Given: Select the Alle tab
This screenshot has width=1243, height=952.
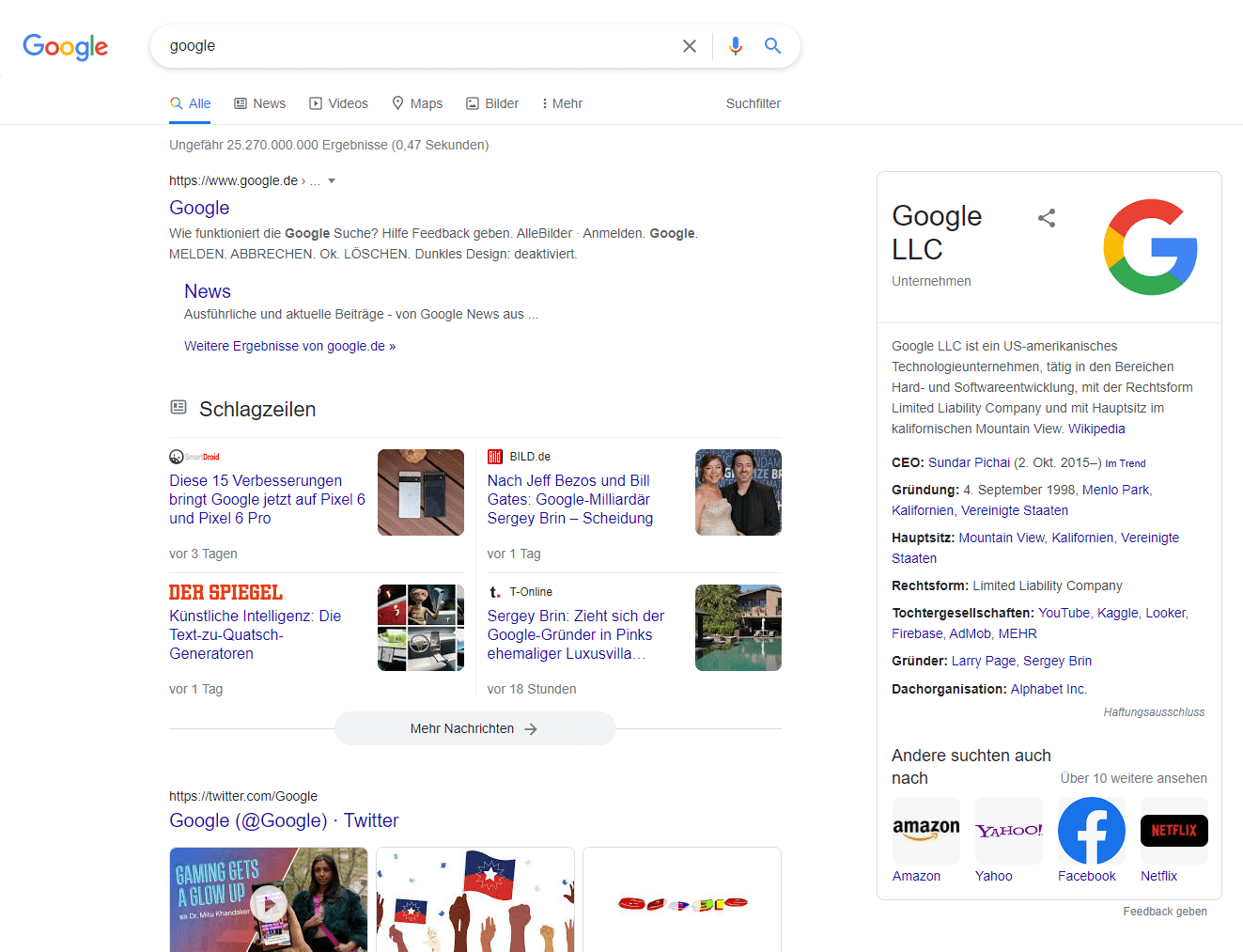Looking at the screenshot, I should [190, 103].
